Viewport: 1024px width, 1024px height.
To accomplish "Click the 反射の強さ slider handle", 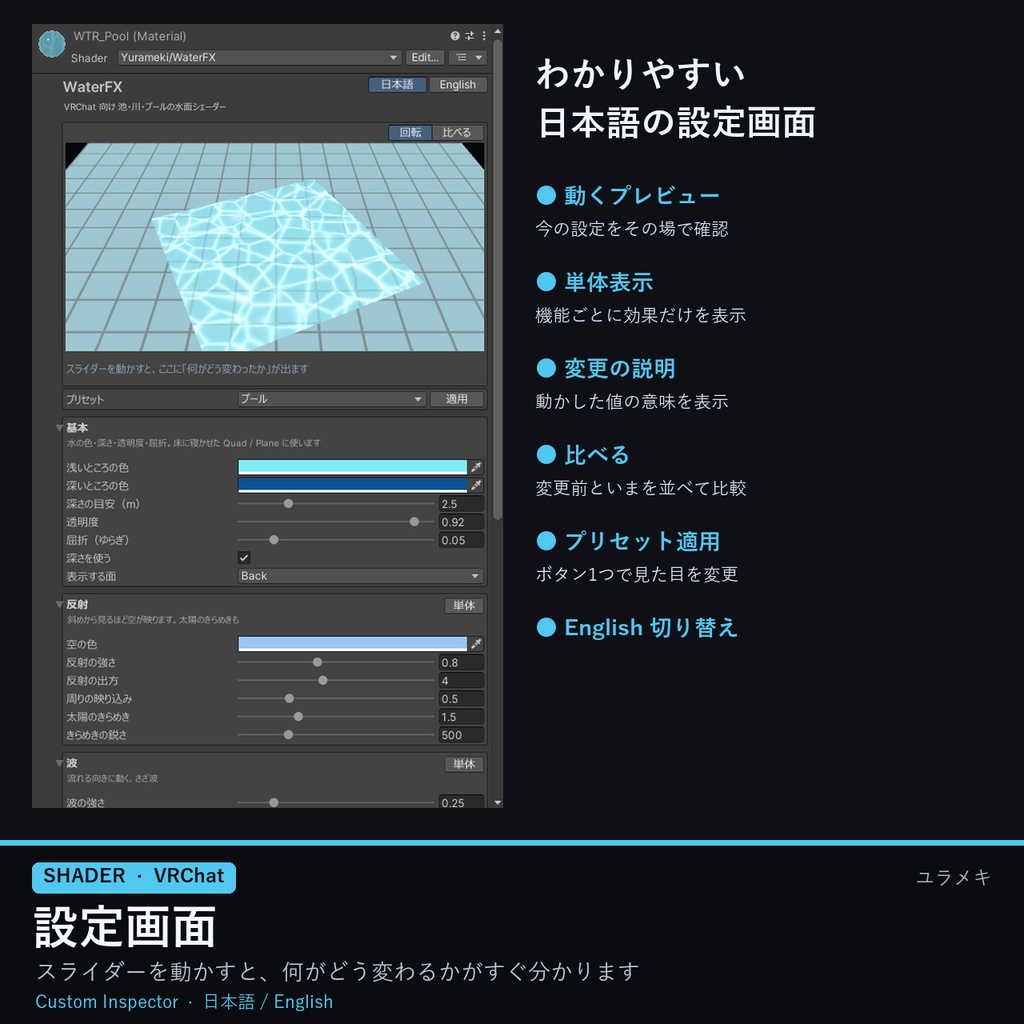I will coord(317,662).
